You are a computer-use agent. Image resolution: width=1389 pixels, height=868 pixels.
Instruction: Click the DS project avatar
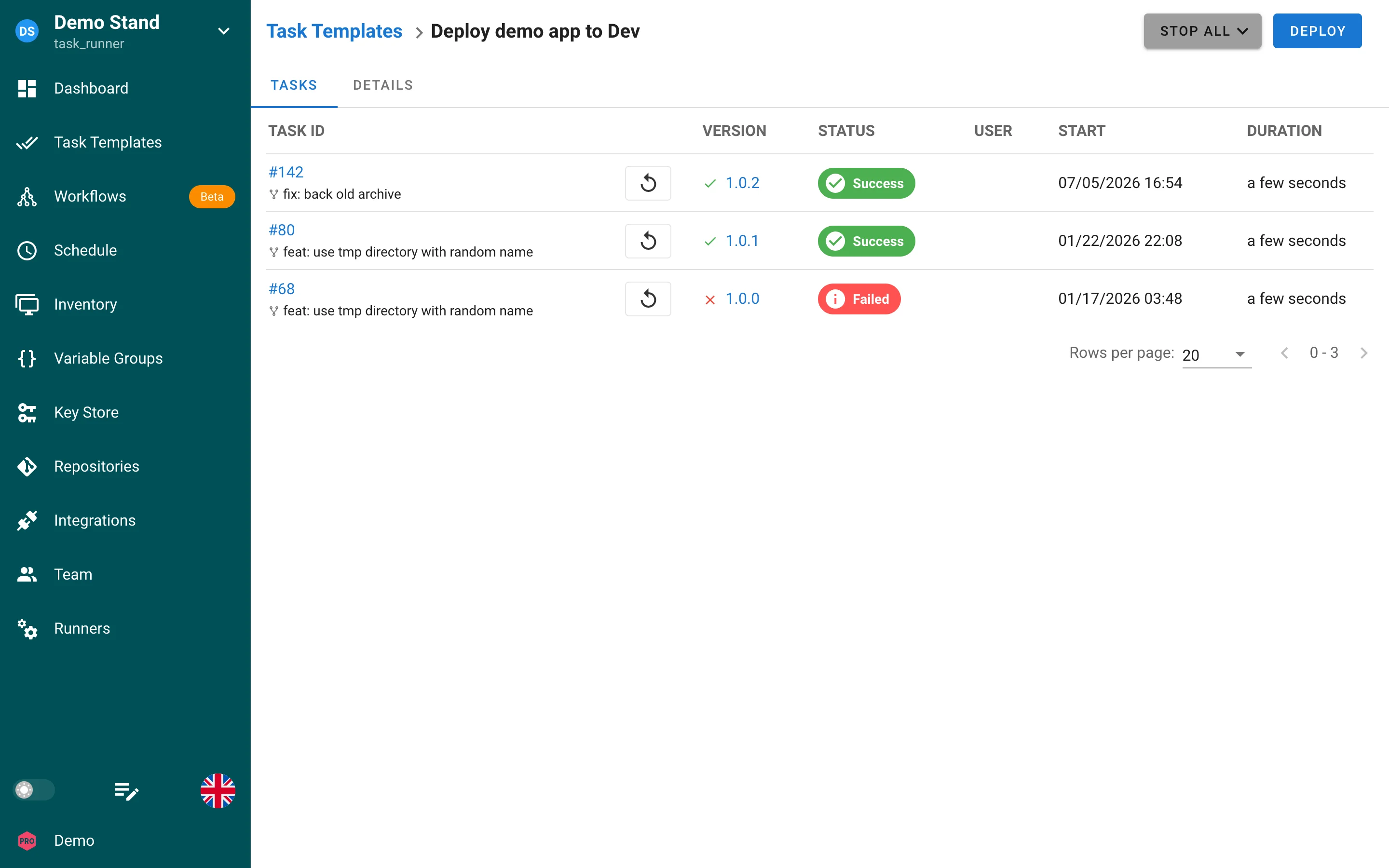[x=27, y=31]
